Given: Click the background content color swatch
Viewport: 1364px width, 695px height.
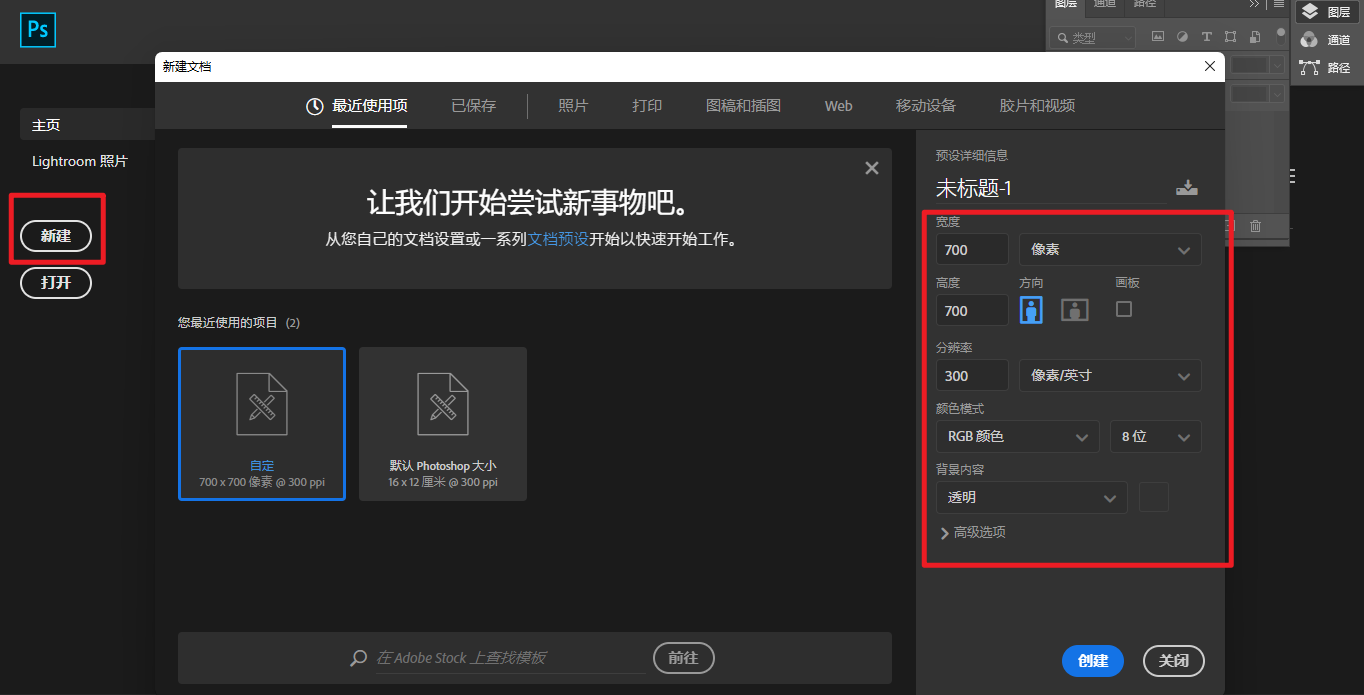Looking at the screenshot, I should [x=1154, y=497].
